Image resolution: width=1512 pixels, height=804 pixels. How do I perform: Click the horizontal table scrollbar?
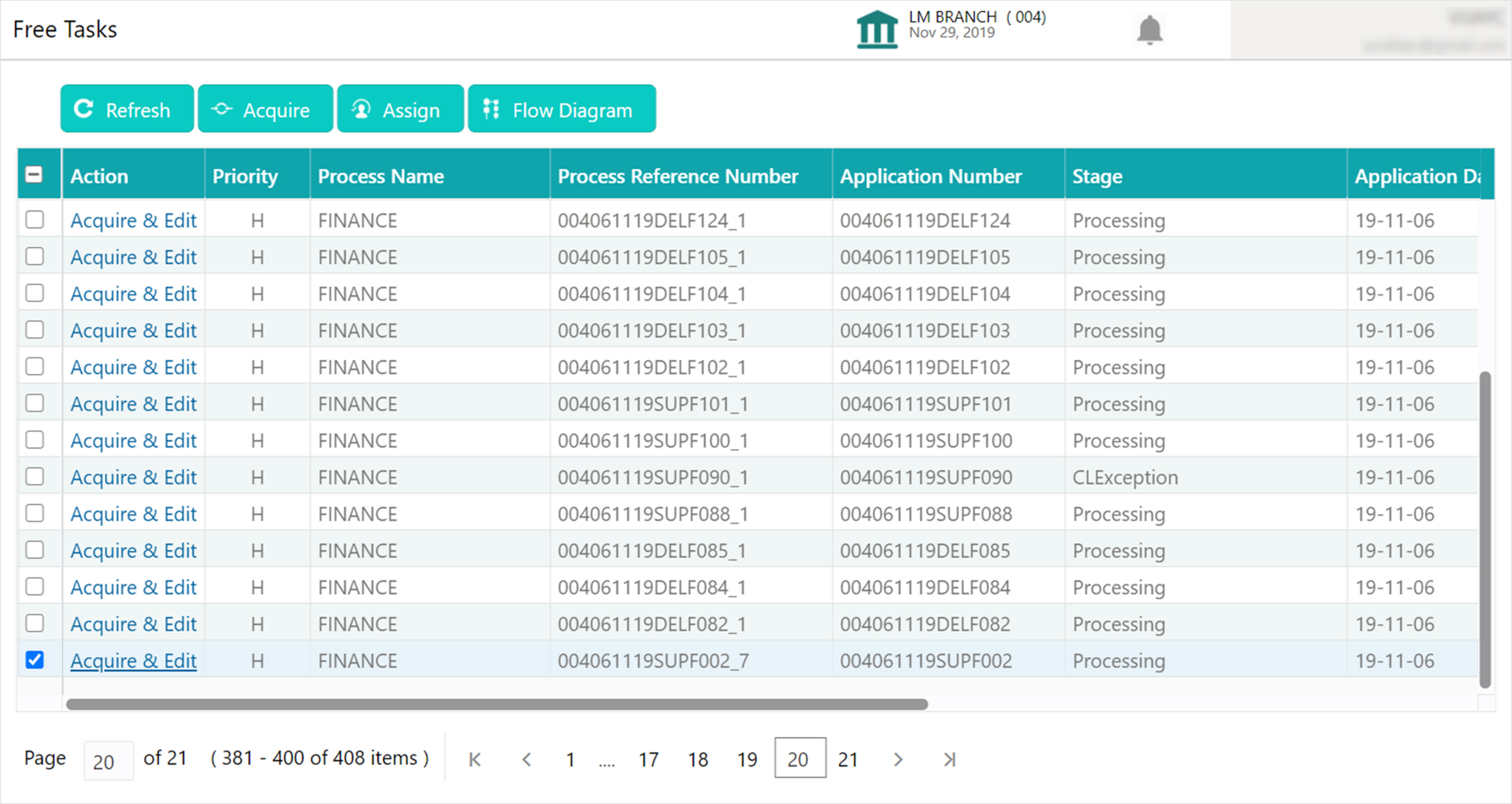tap(497, 703)
